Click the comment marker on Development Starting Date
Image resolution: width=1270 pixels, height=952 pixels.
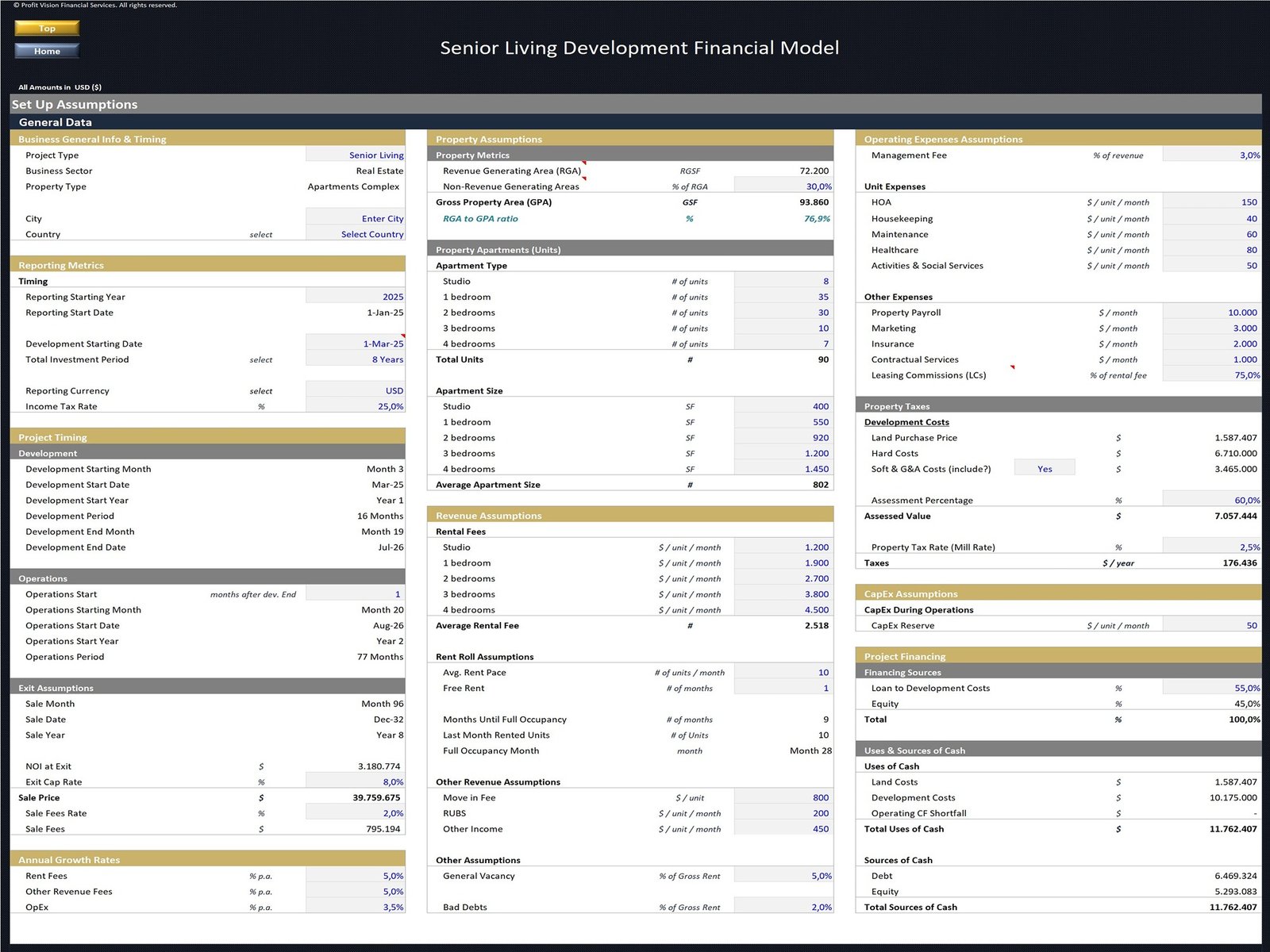click(402, 336)
